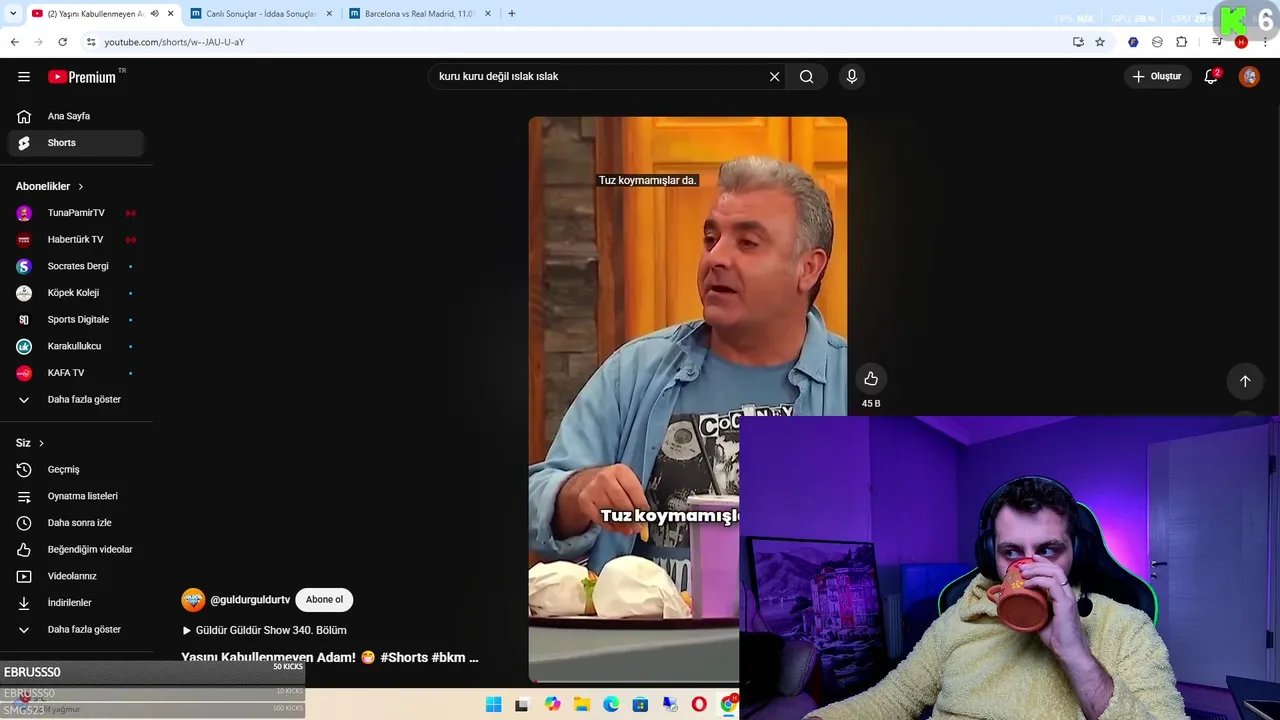Image resolution: width=1280 pixels, height=720 pixels.
Task: Open Microsoft Store from taskbar
Action: click(640, 705)
